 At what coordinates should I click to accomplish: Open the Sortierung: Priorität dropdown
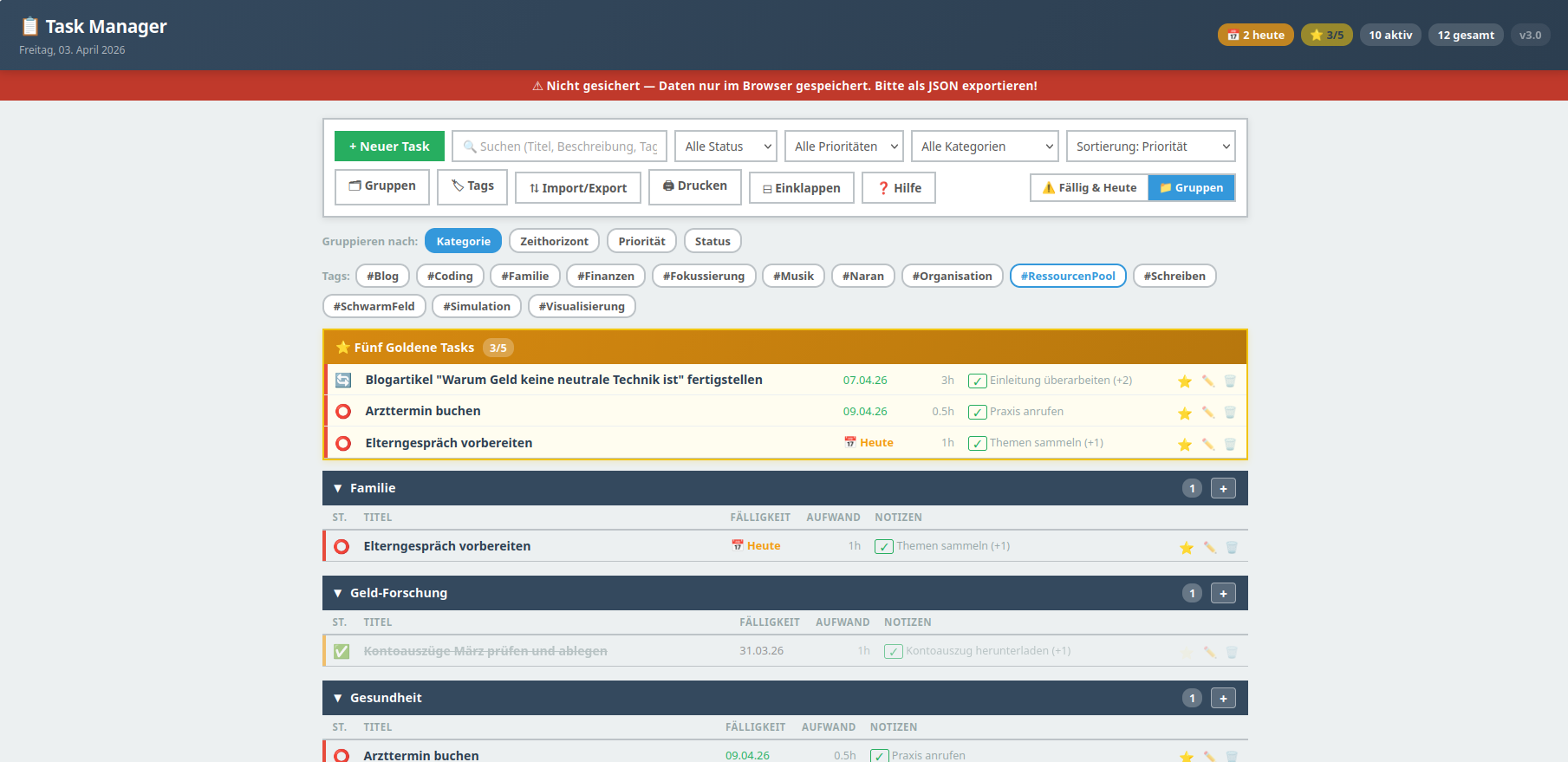(1150, 147)
